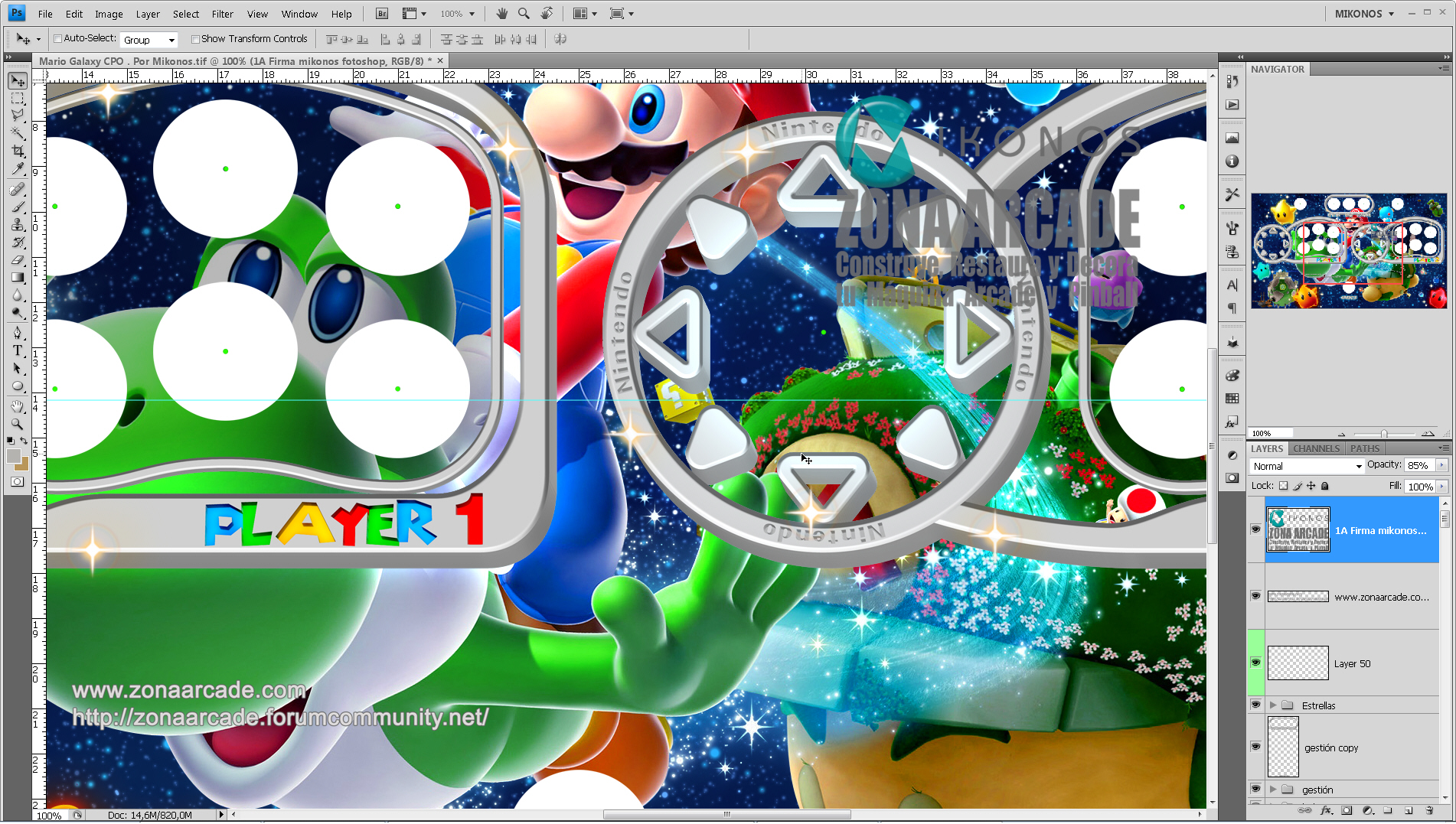Select the Healing Brush tool
This screenshot has height=824, width=1456.
(18, 189)
